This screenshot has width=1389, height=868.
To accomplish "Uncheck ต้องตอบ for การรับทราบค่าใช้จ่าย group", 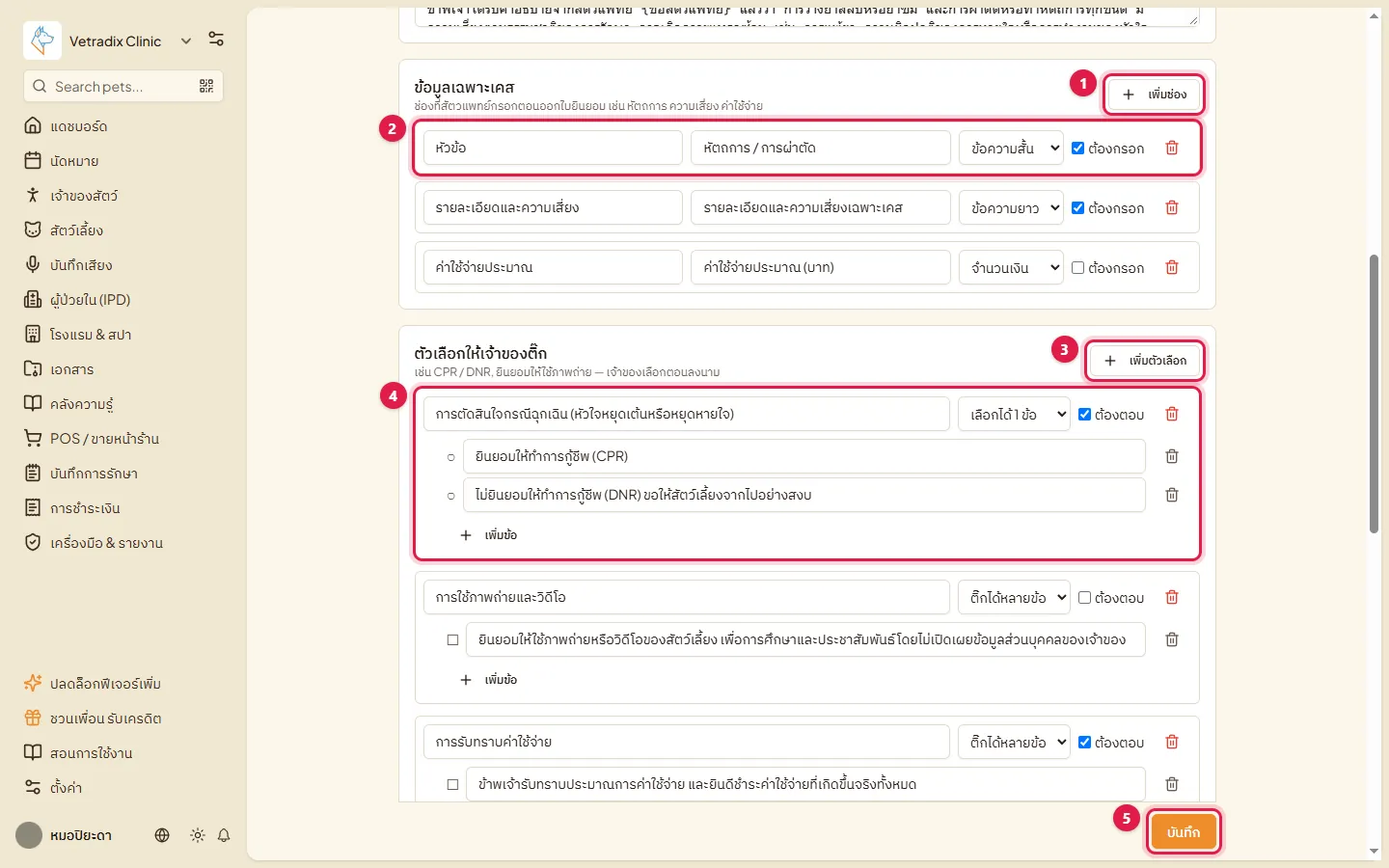I will point(1085,742).
